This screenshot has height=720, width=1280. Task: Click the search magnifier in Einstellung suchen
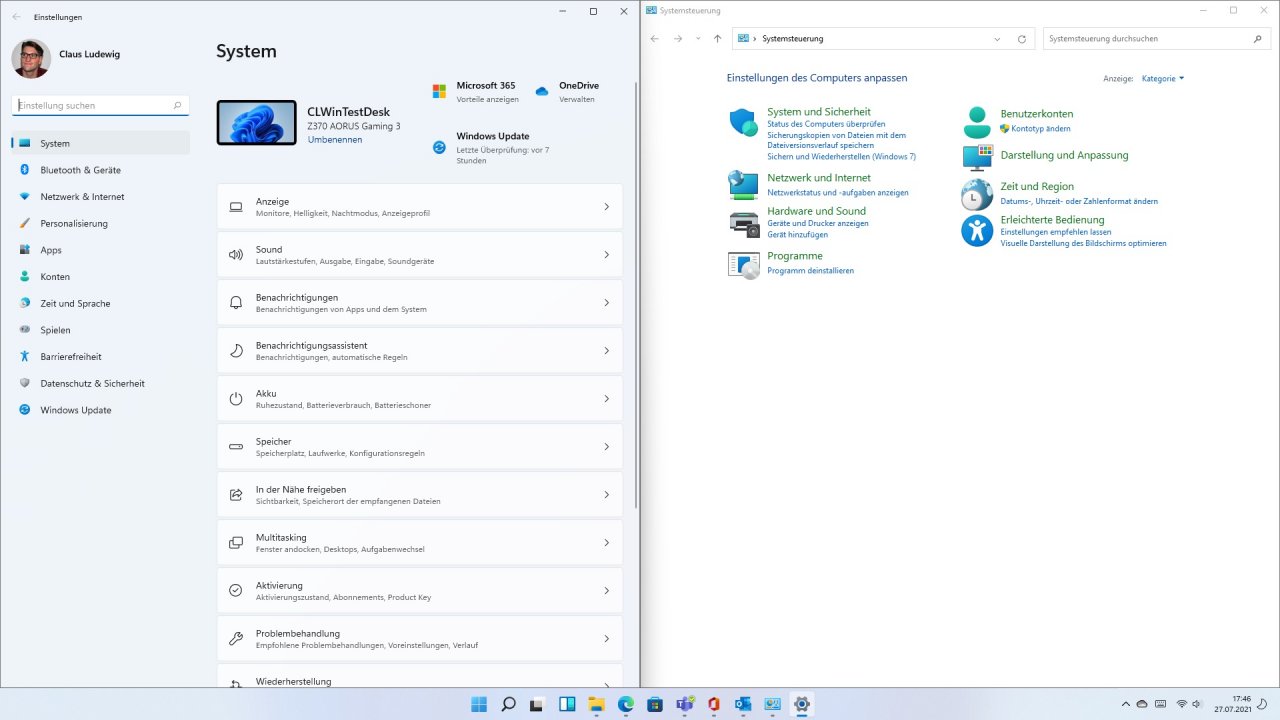point(178,105)
